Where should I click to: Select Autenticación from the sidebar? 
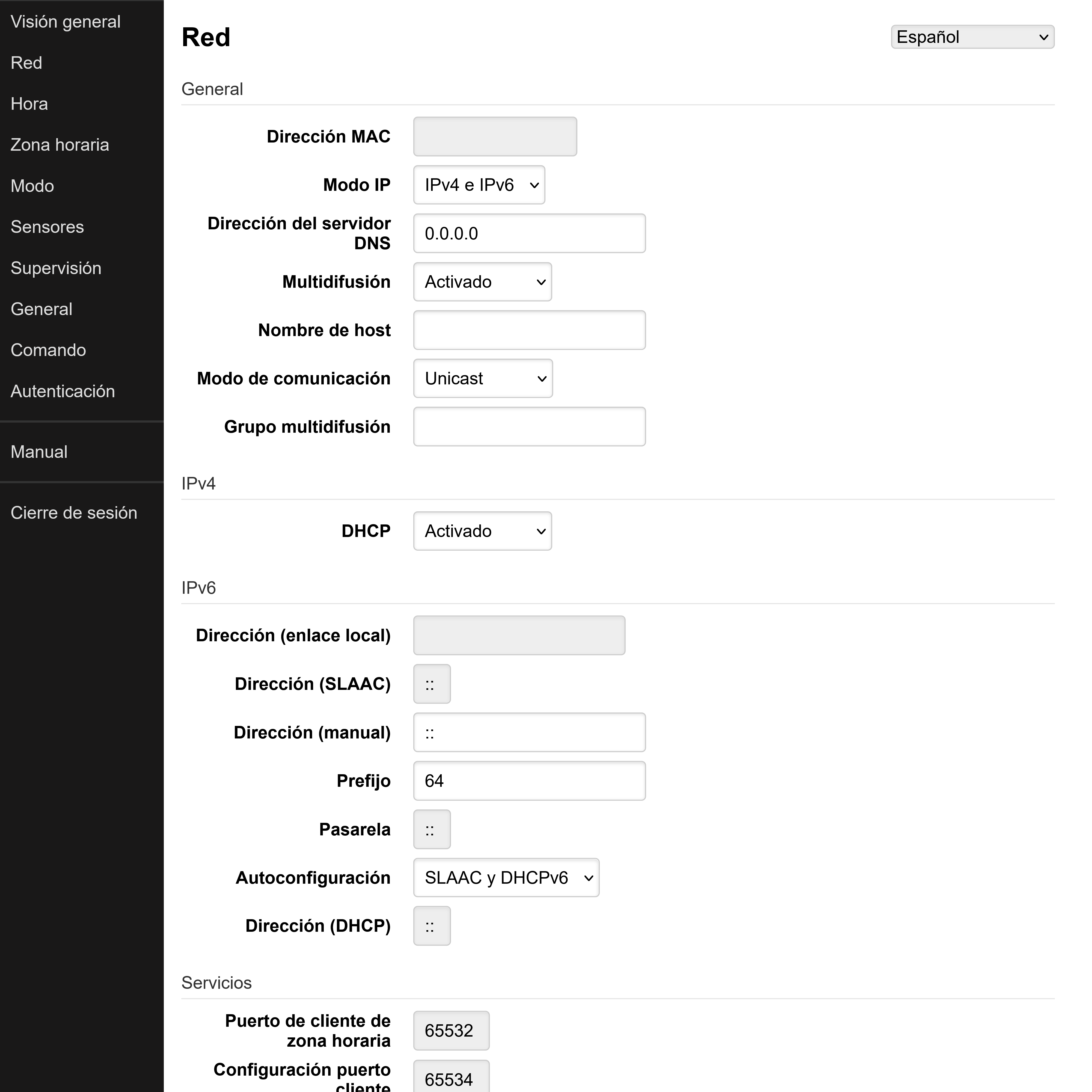[x=63, y=391]
